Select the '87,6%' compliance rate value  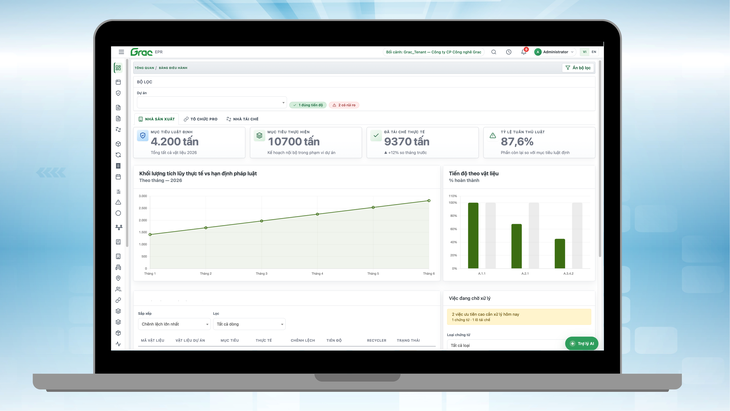[517, 141]
